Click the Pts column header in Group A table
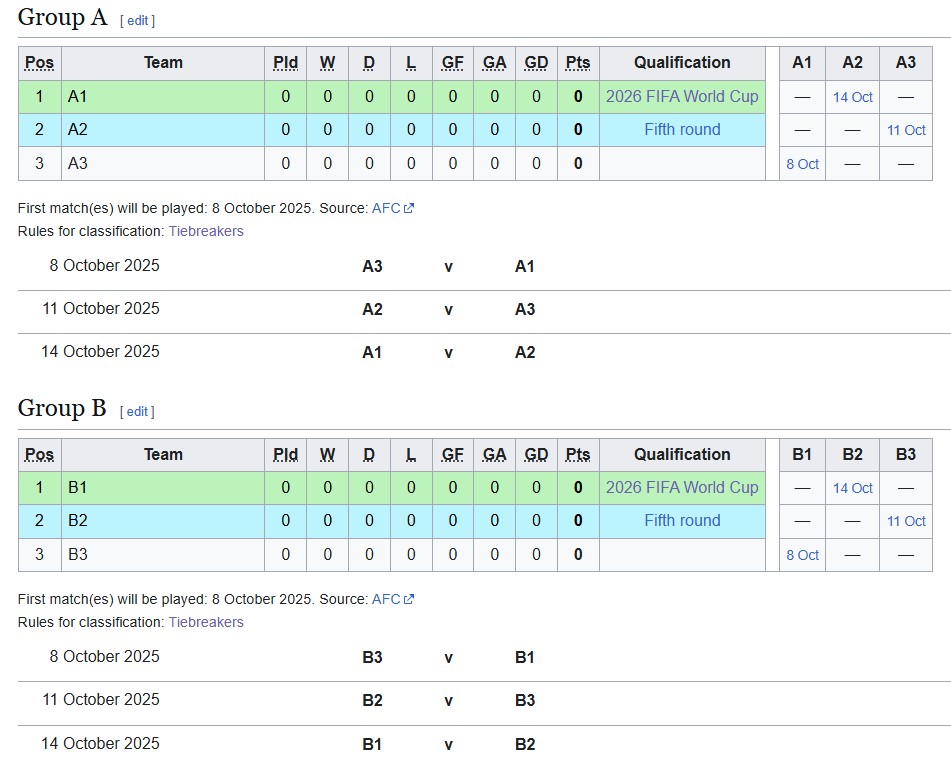The height and width of the screenshot is (768, 951). [578, 63]
